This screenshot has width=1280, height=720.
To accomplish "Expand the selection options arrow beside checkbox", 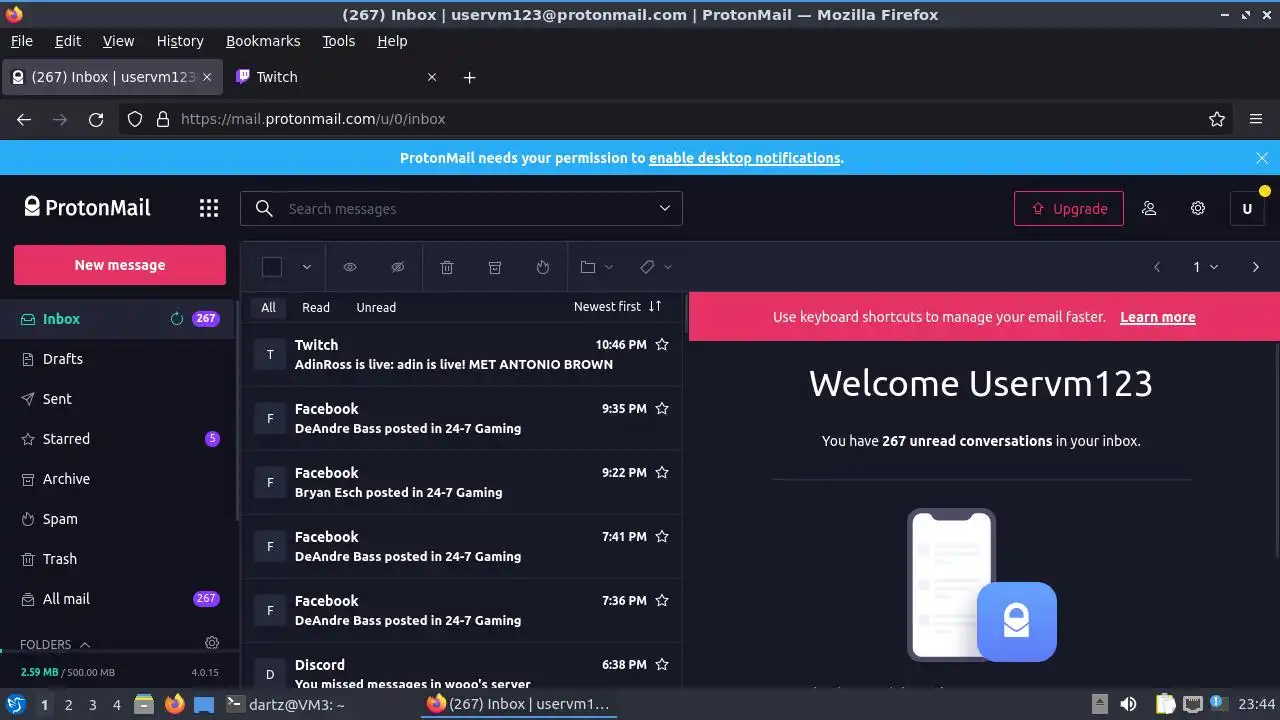I will coord(306,267).
